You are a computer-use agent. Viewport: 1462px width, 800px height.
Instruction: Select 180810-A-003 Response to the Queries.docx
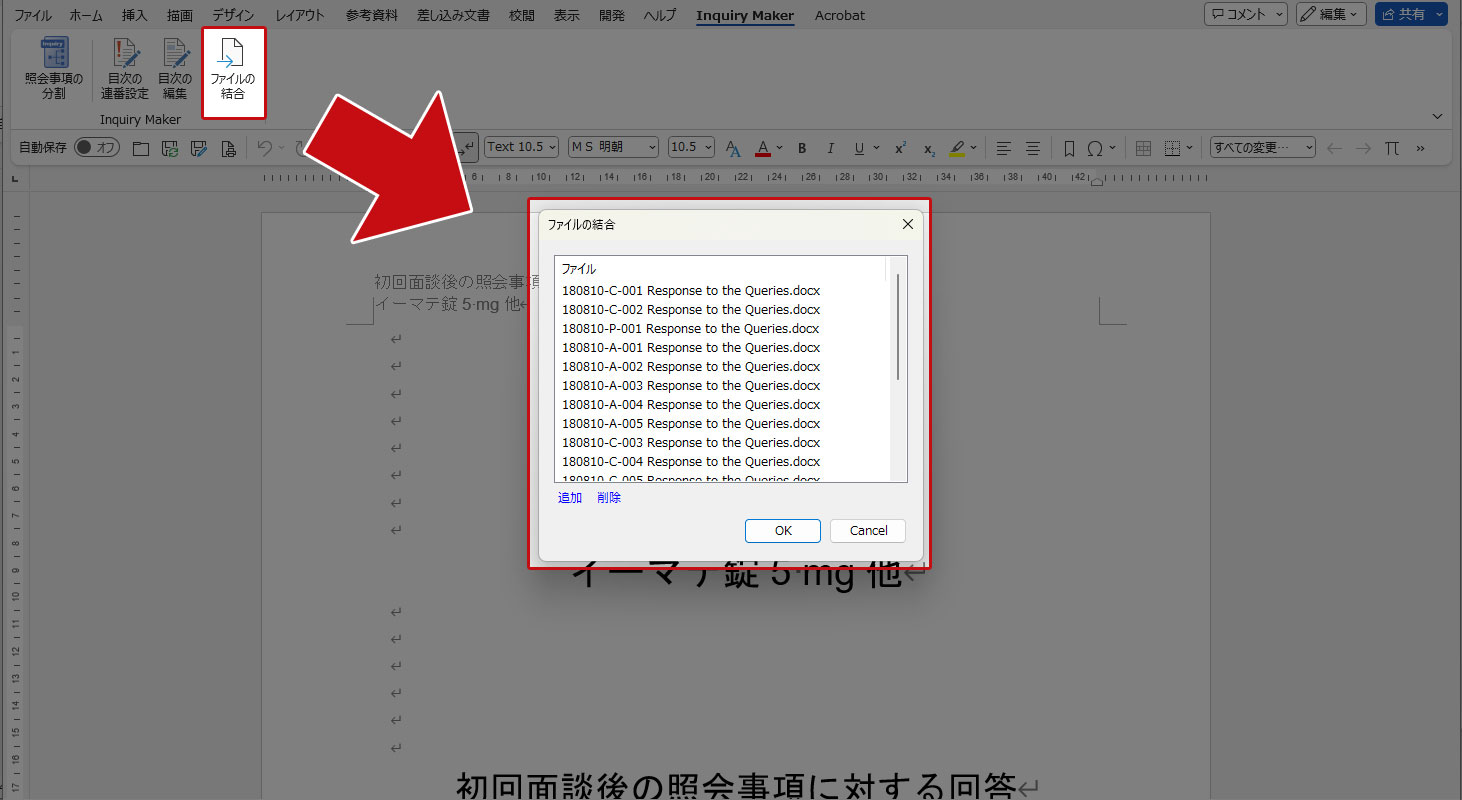[690, 386]
